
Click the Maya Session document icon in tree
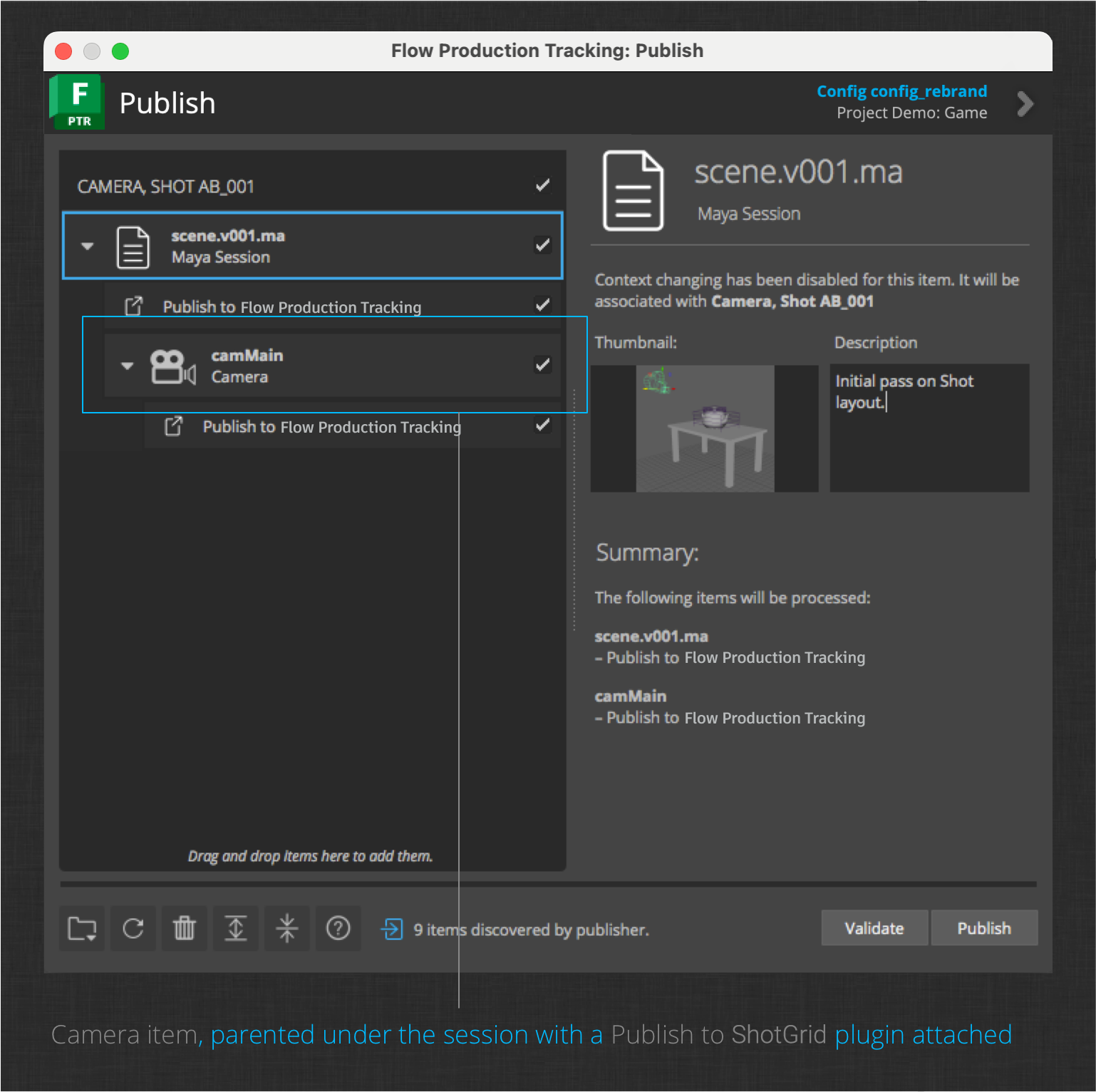pos(133,247)
